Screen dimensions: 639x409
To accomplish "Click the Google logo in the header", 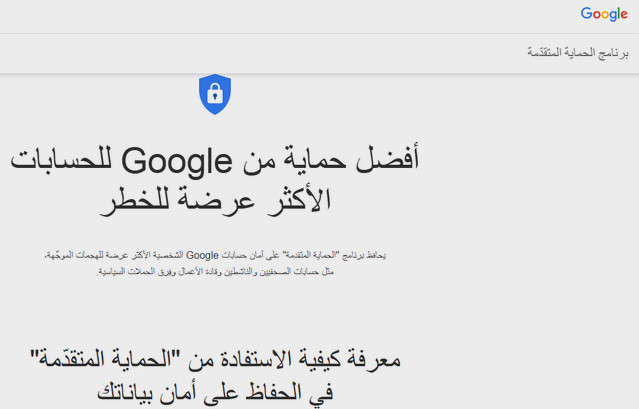I will pyautogui.click(x=604, y=14).
